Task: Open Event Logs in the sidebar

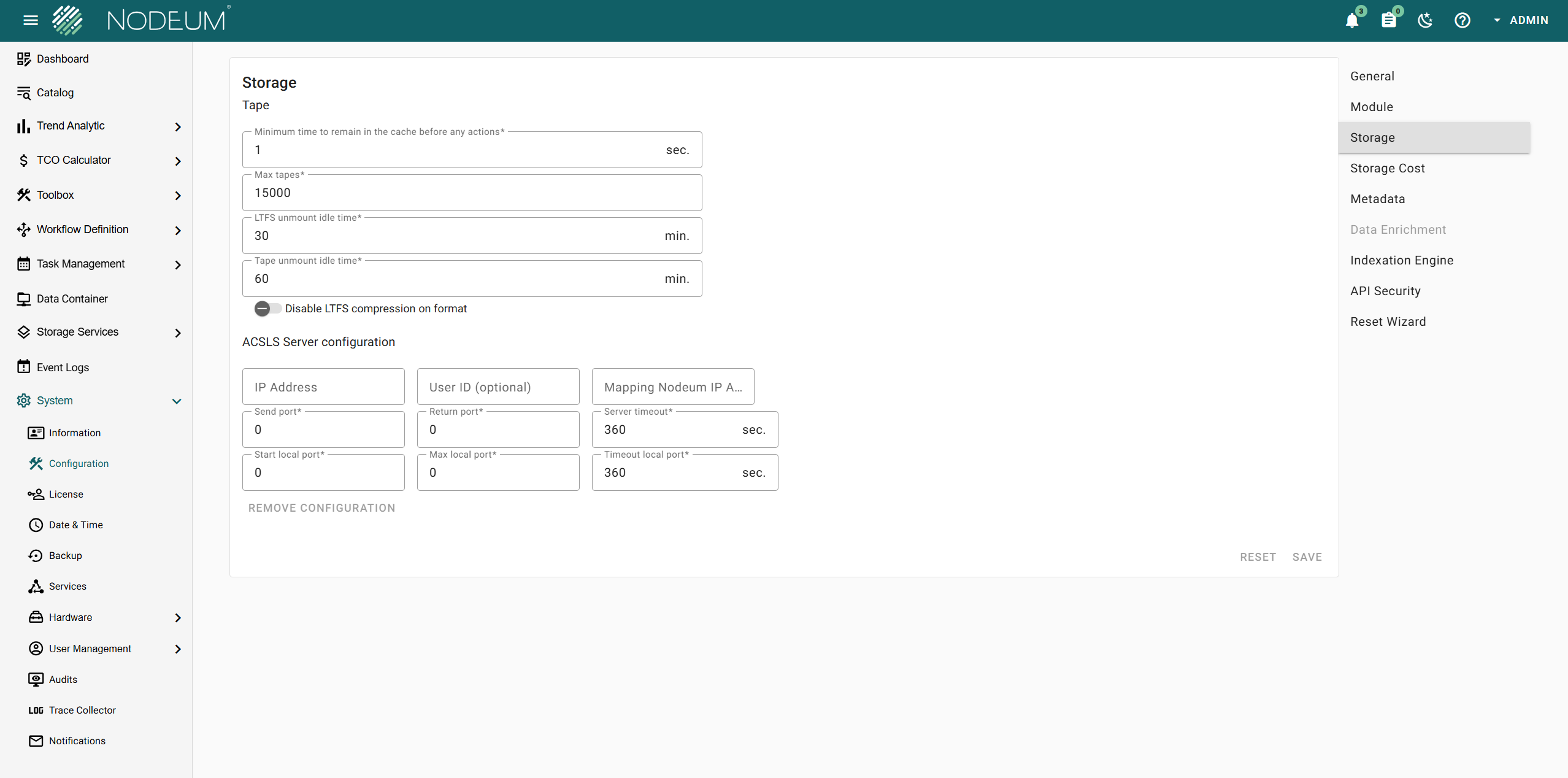Action: [x=63, y=367]
